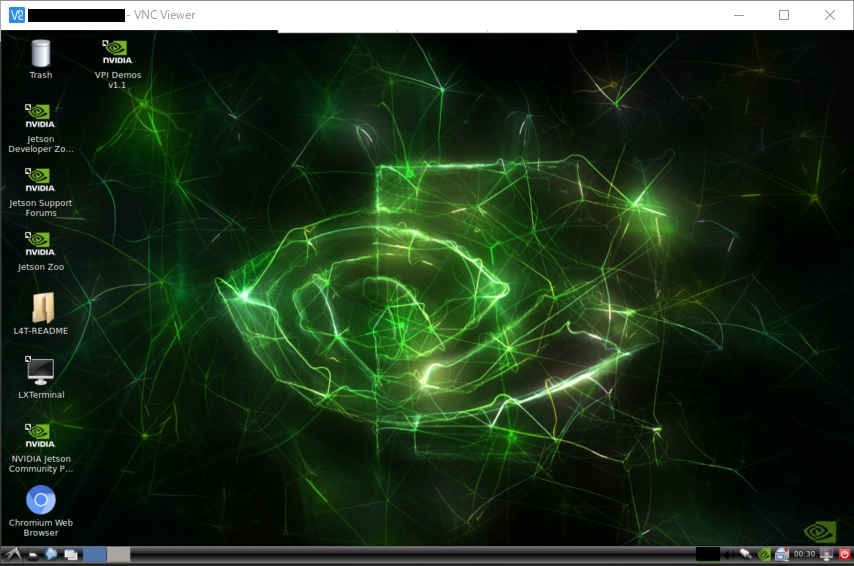Open the volume control speaker icon
The image size is (854, 566).
[729, 555]
